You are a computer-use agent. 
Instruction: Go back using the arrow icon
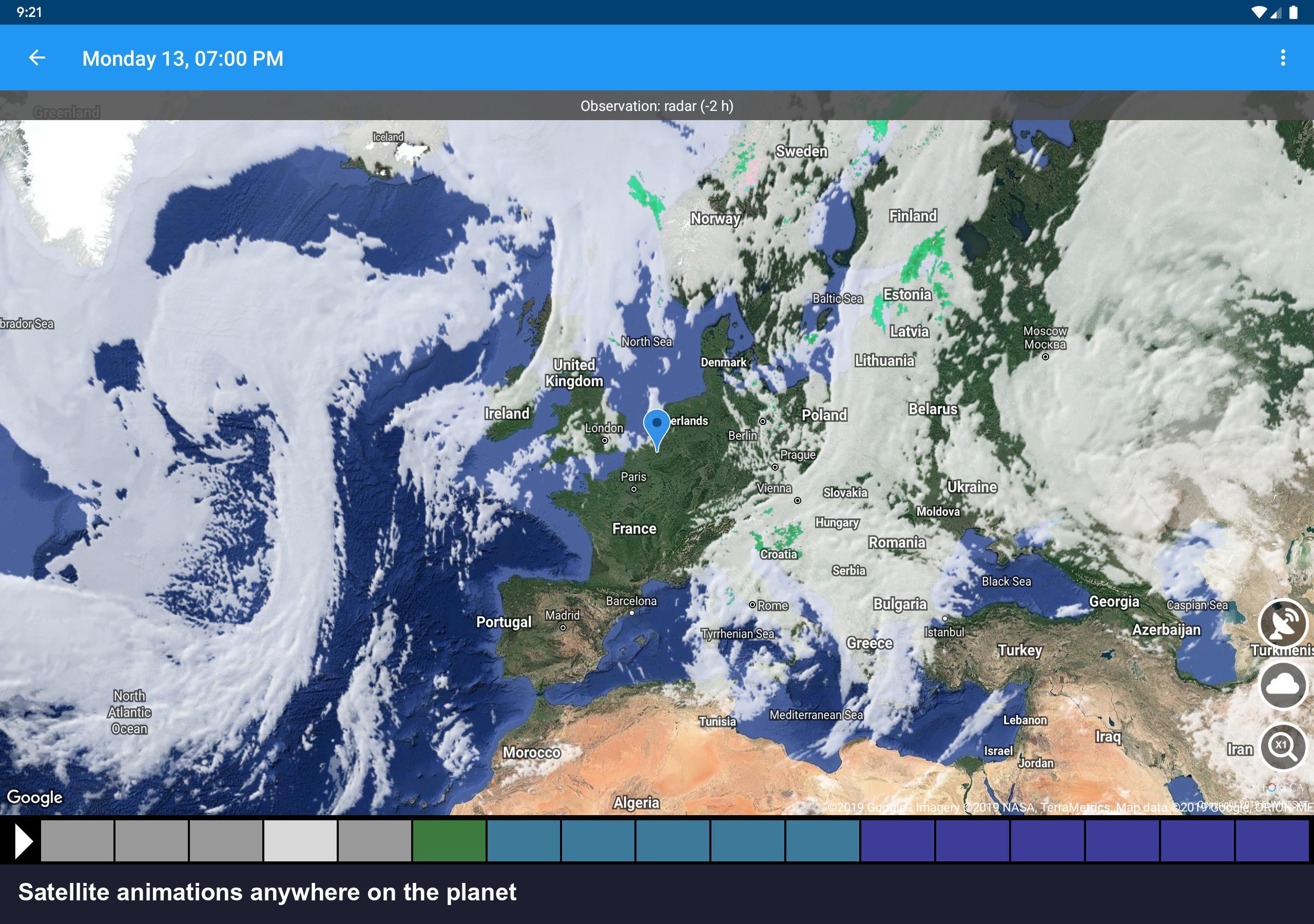coord(37,58)
